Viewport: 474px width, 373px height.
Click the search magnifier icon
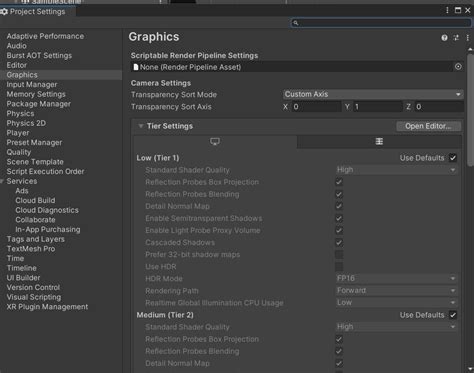(295, 23)
